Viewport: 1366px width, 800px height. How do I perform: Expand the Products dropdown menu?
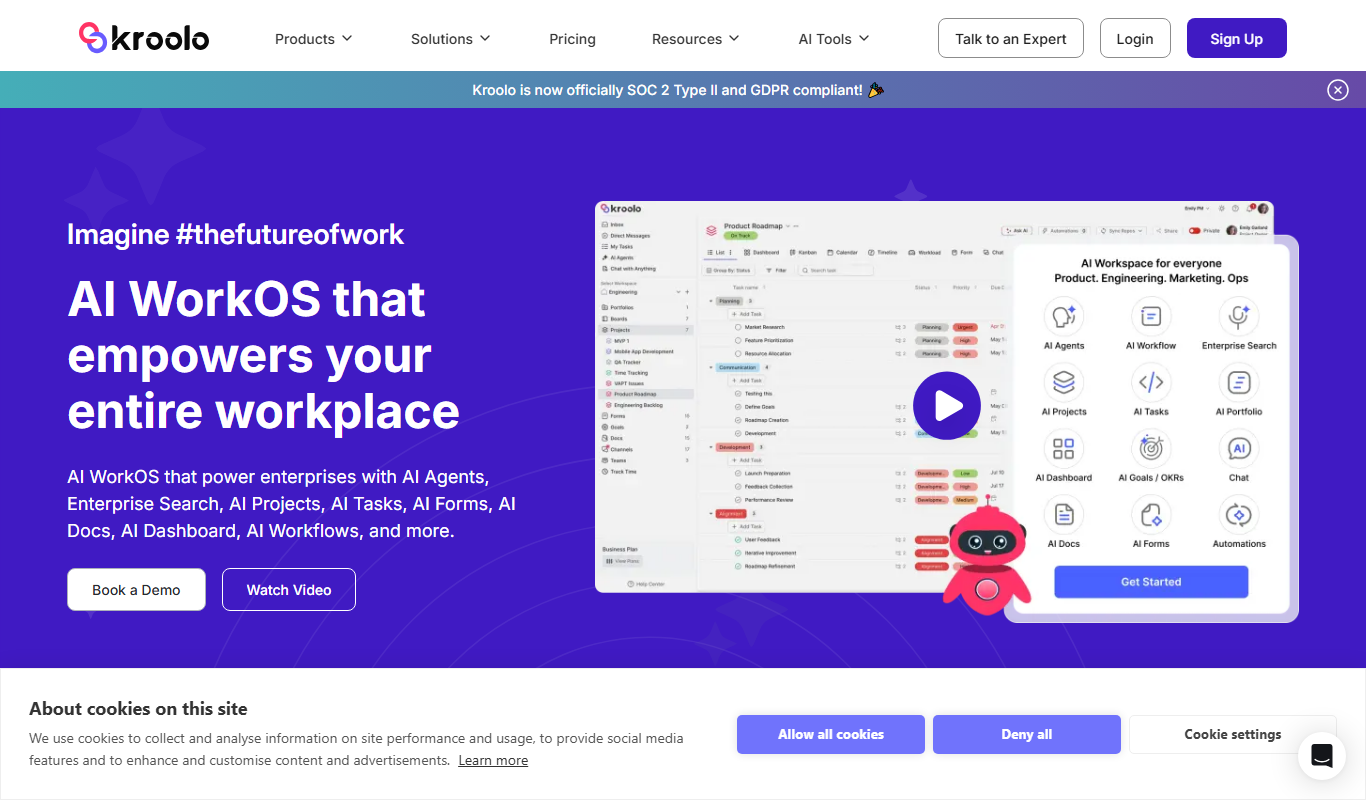[314, 39]
